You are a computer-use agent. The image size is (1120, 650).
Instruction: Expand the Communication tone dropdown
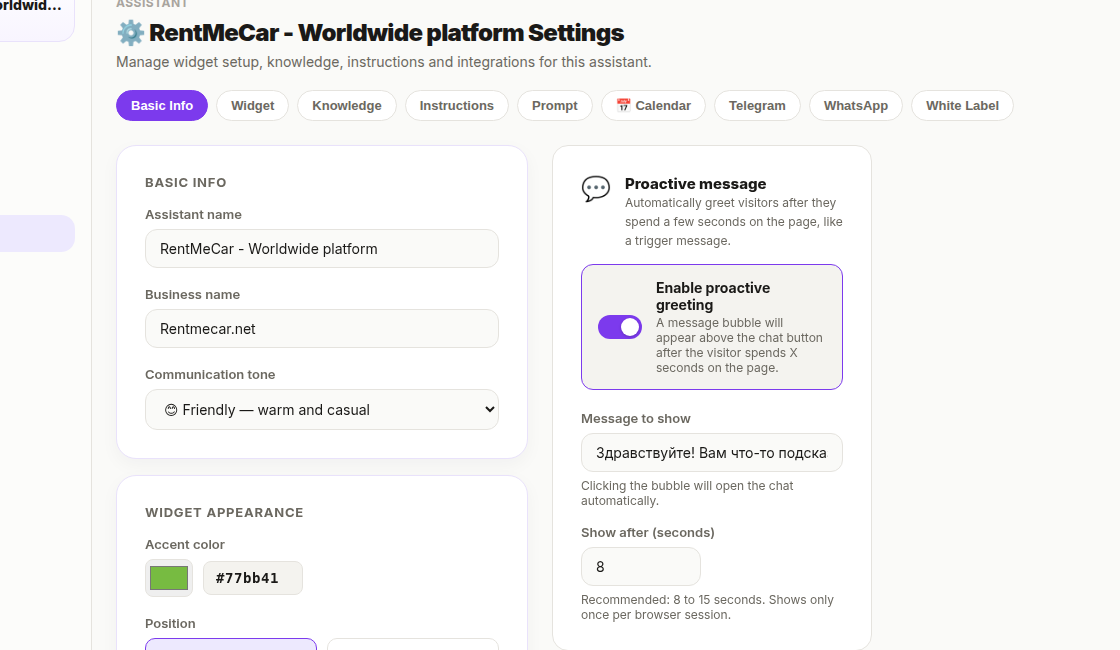pos(322,410)
